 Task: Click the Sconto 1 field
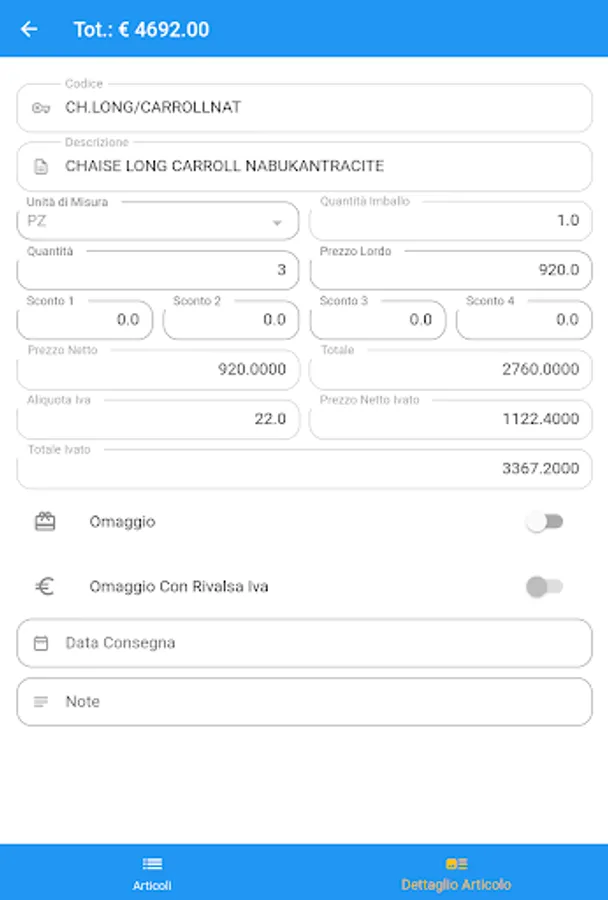coord(85,320)
